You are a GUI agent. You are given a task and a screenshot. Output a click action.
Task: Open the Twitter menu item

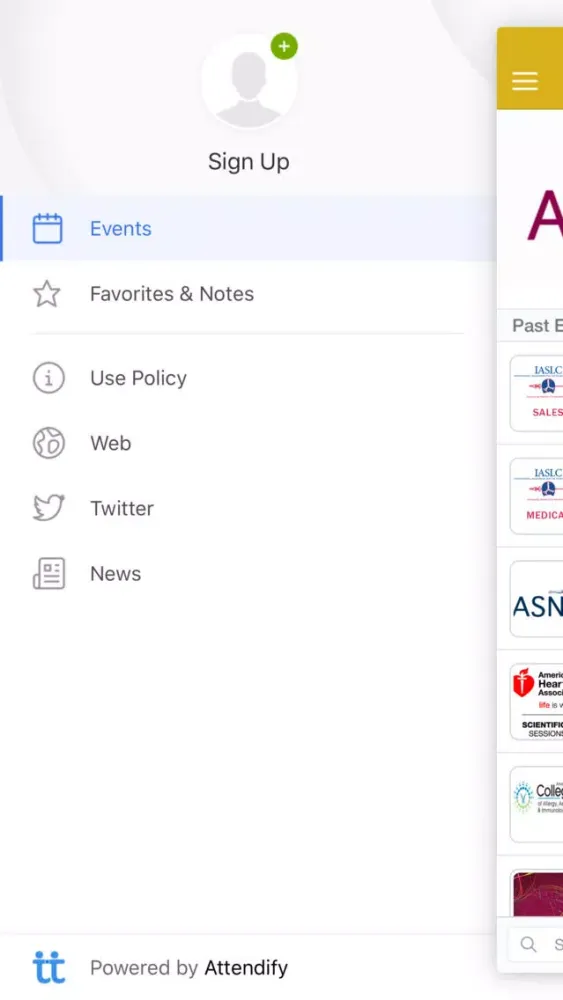click(x=248, y=508)
